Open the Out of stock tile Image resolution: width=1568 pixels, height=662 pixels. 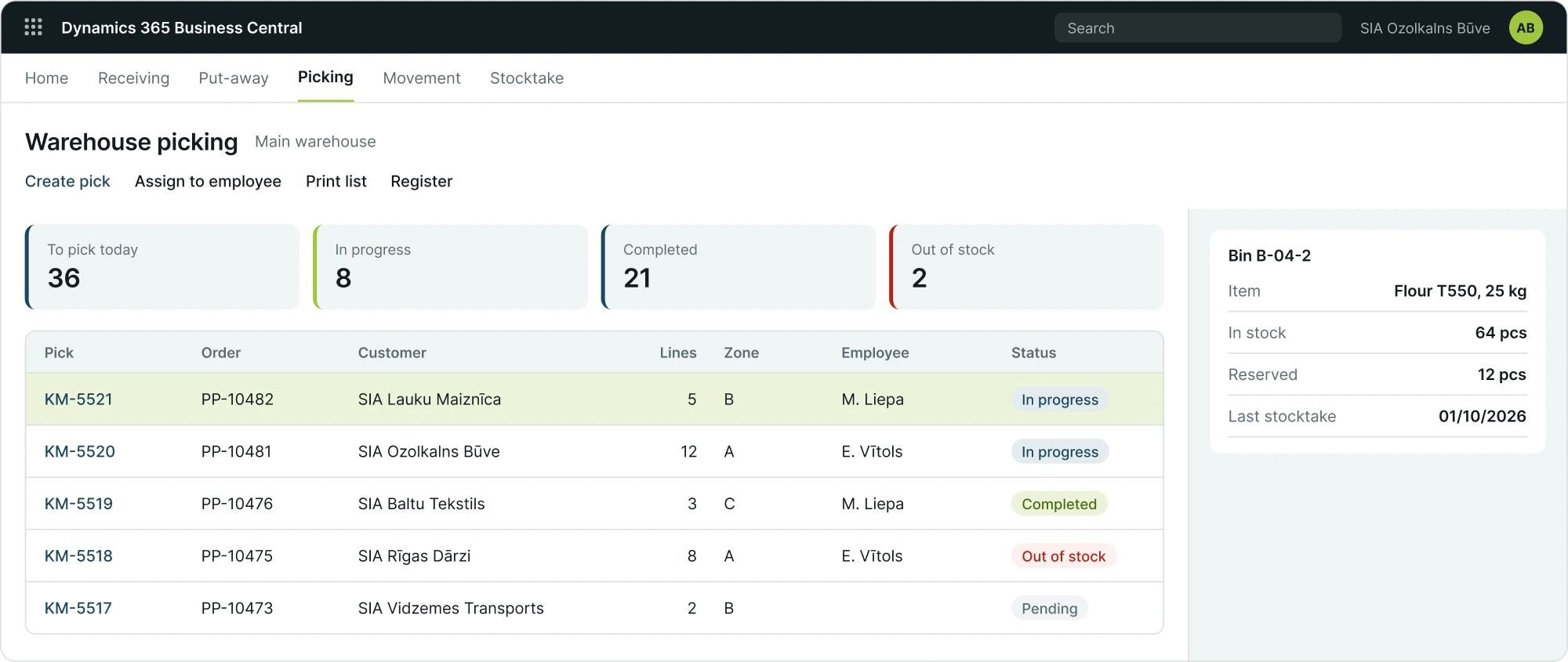point(1026,267)
